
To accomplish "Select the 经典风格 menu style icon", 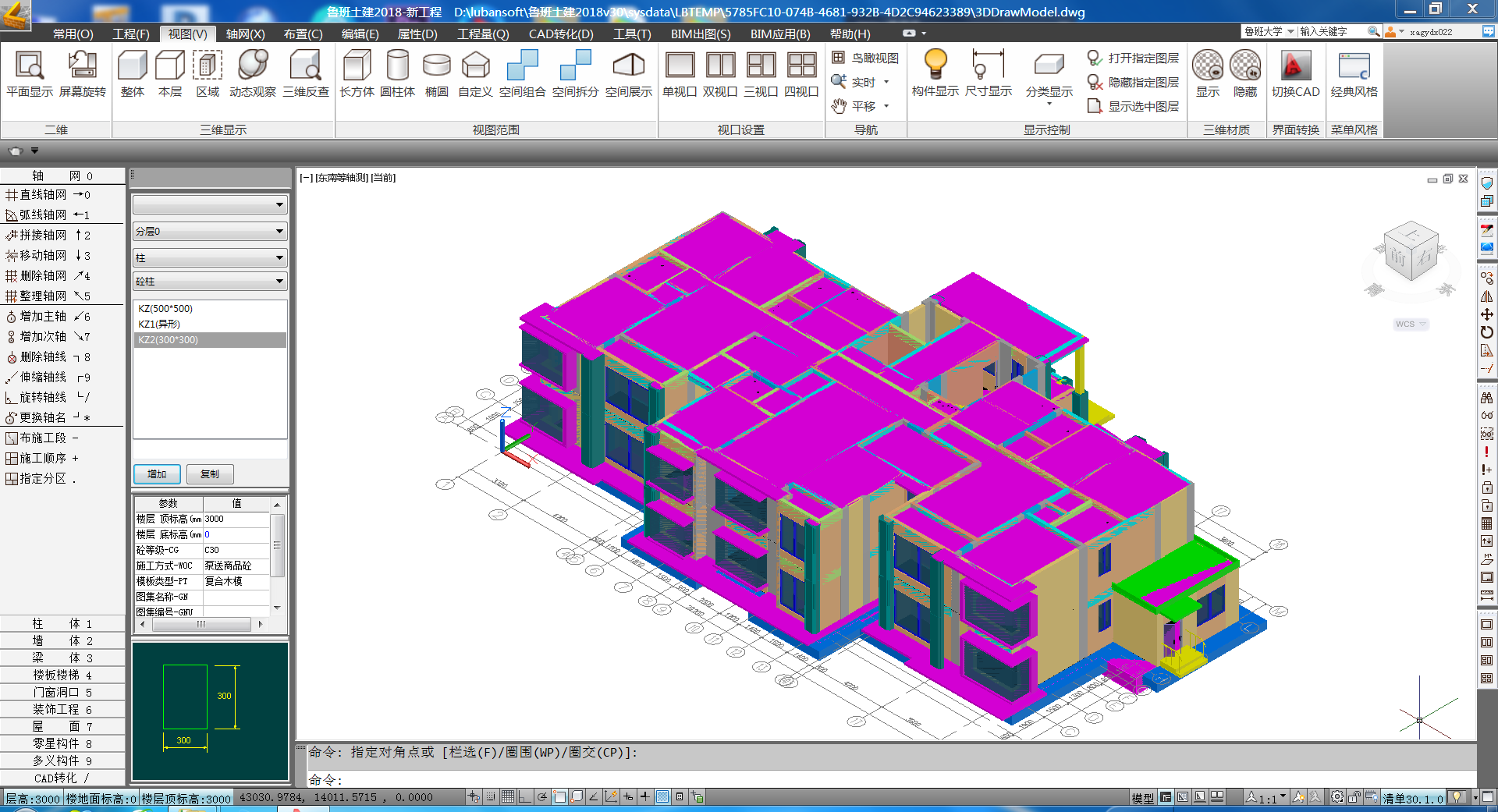I will 1354,66.
